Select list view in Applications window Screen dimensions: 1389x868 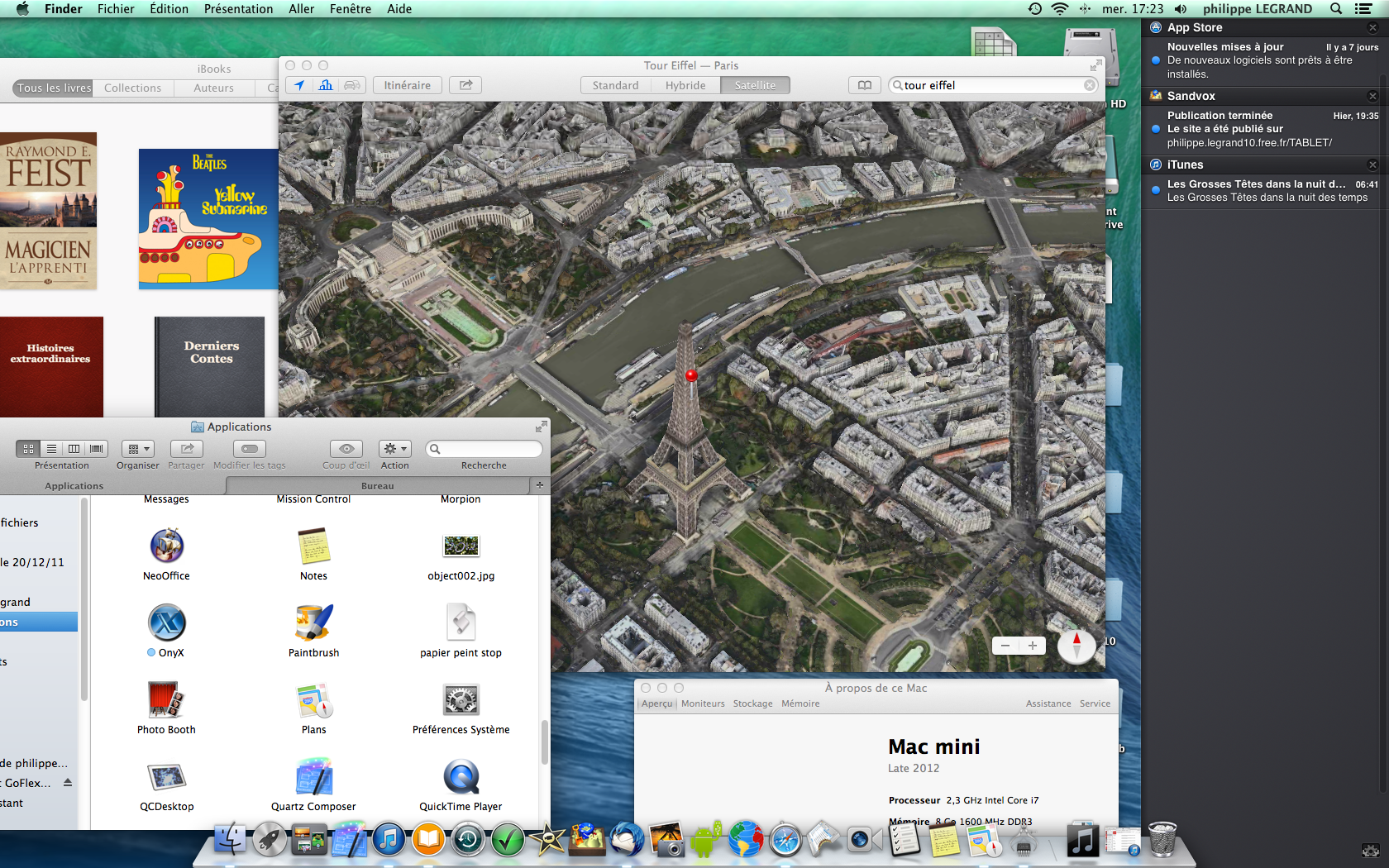[x=51, y=449]
